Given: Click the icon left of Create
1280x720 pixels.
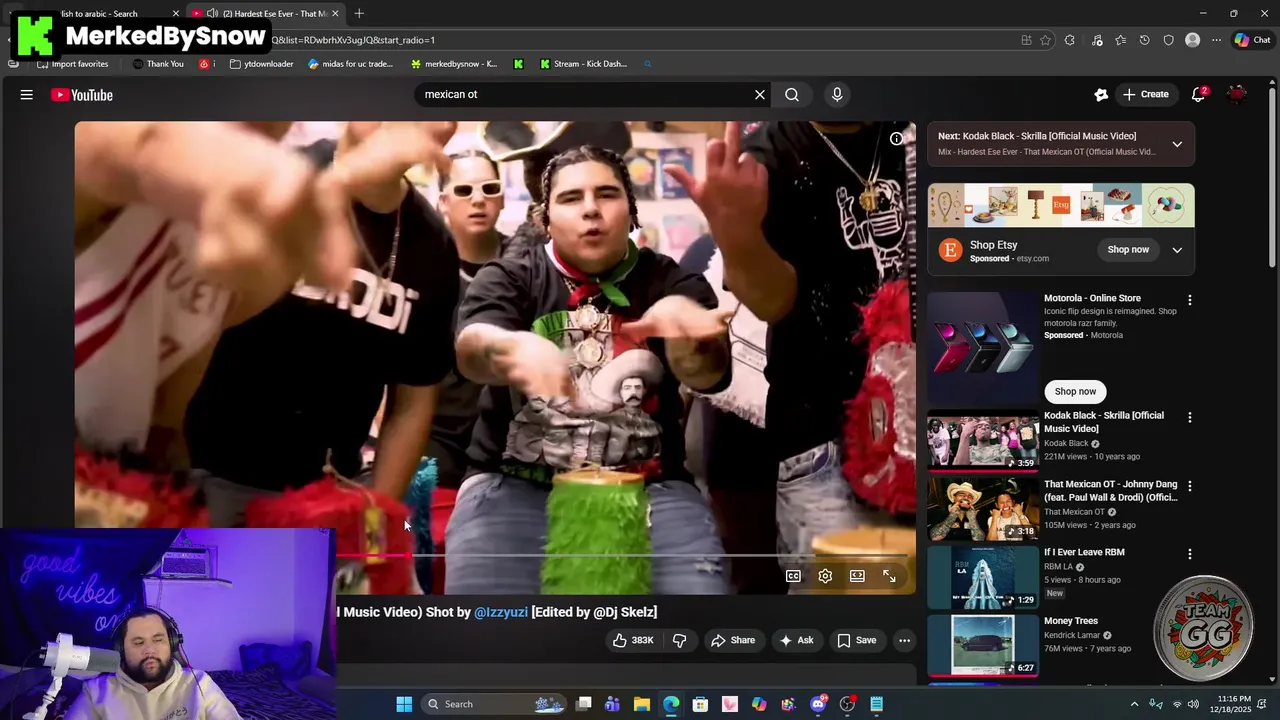Looking at the screenshot, I should click(1101, 95).
